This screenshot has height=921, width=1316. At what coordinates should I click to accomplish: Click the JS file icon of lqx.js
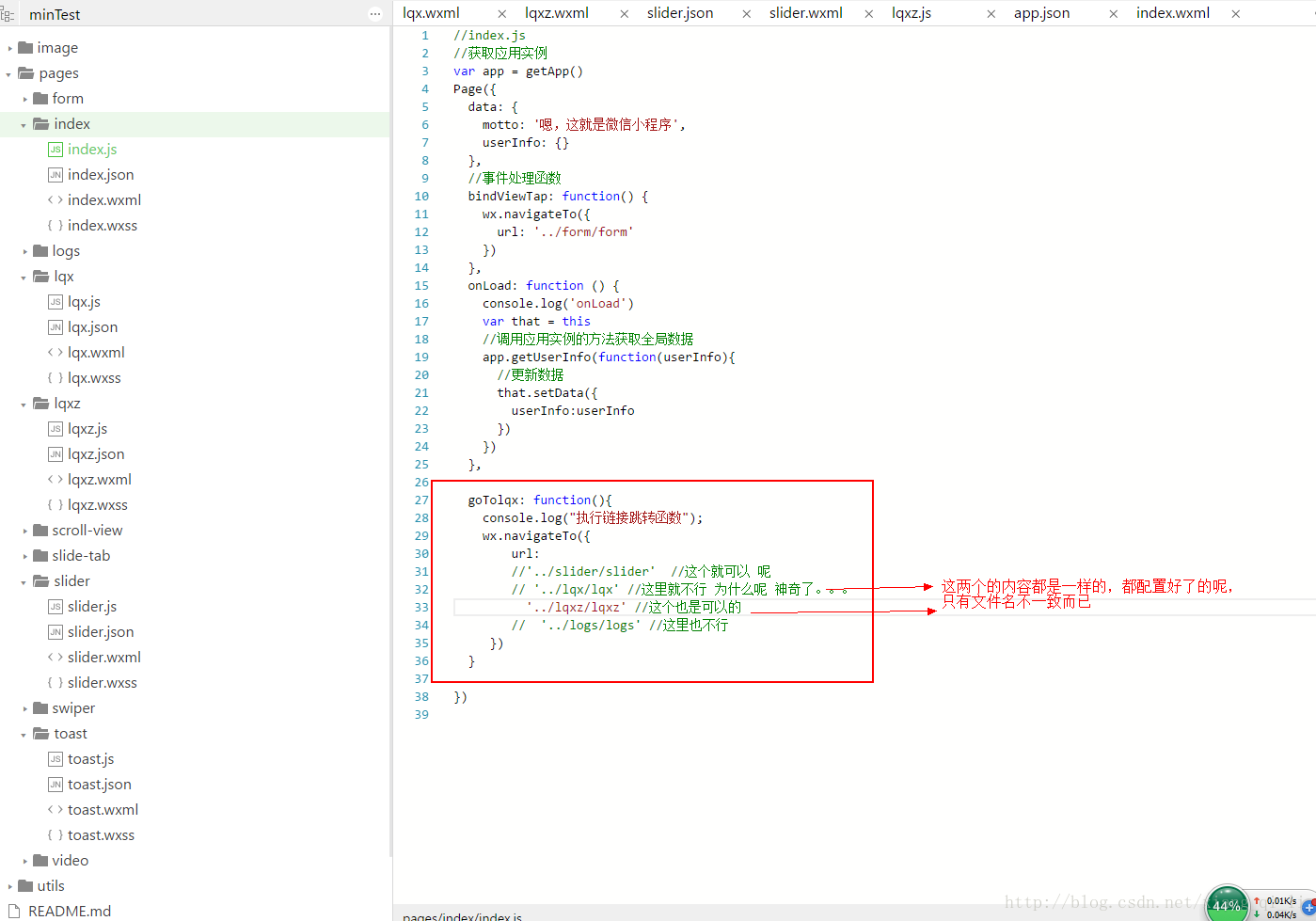[55, 302]
